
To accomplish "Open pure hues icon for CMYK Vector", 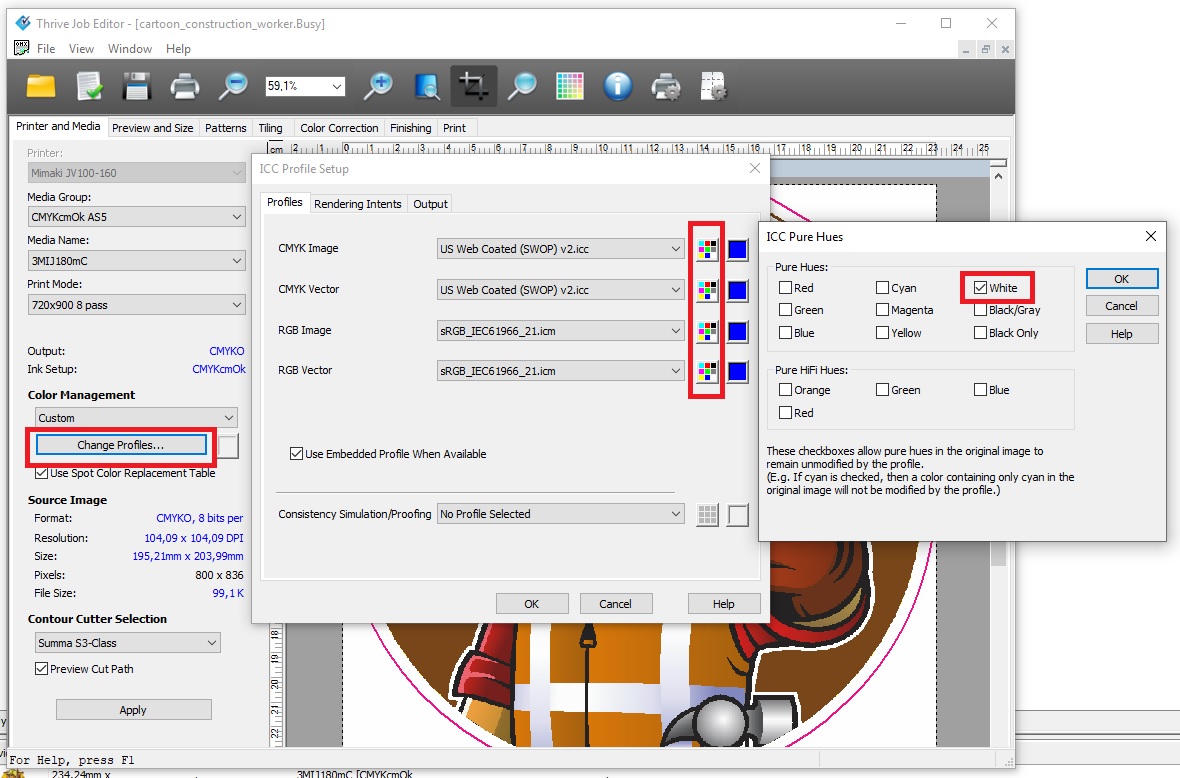I will [707, 290].
